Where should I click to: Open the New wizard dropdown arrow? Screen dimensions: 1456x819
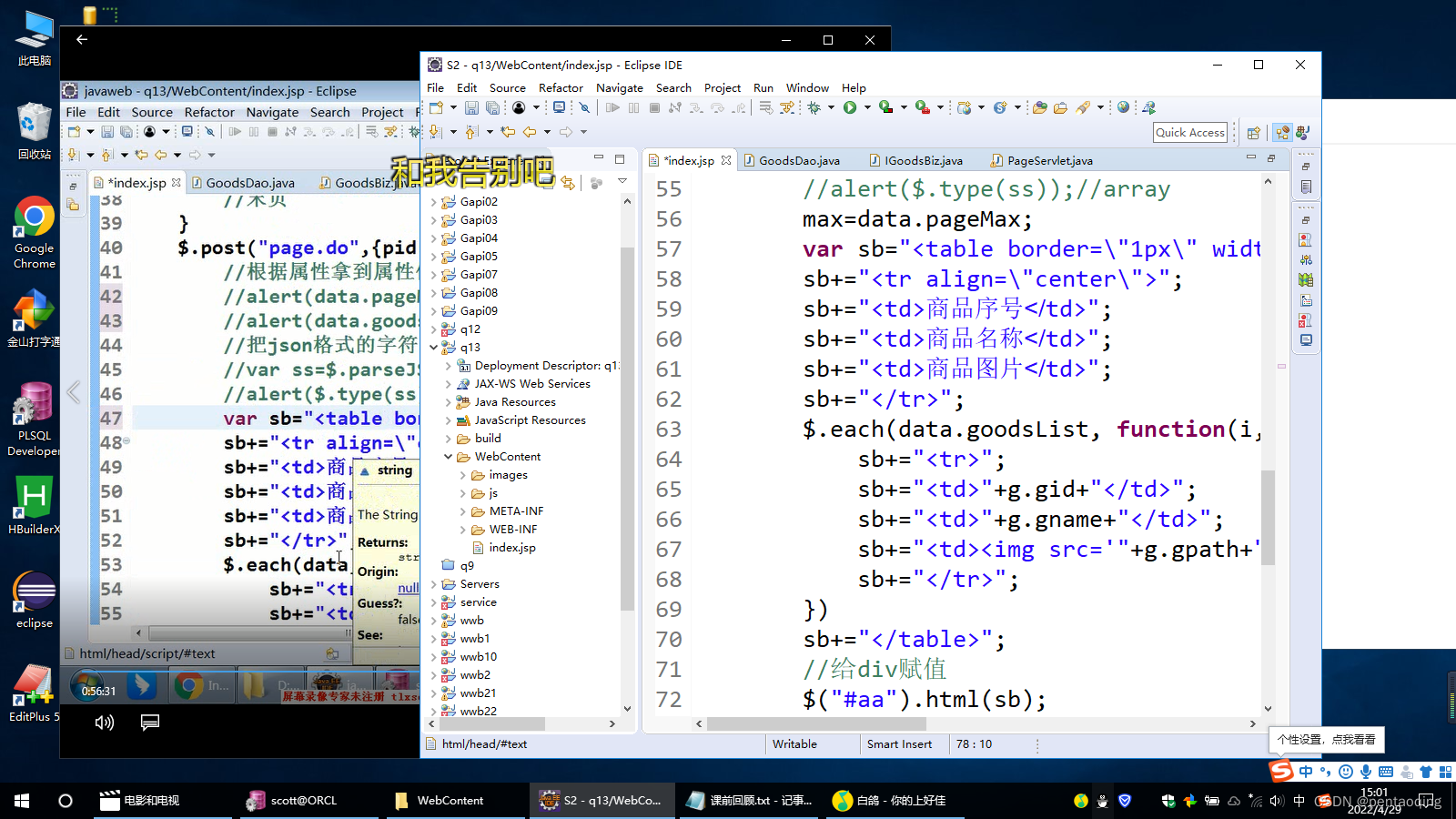453,107
